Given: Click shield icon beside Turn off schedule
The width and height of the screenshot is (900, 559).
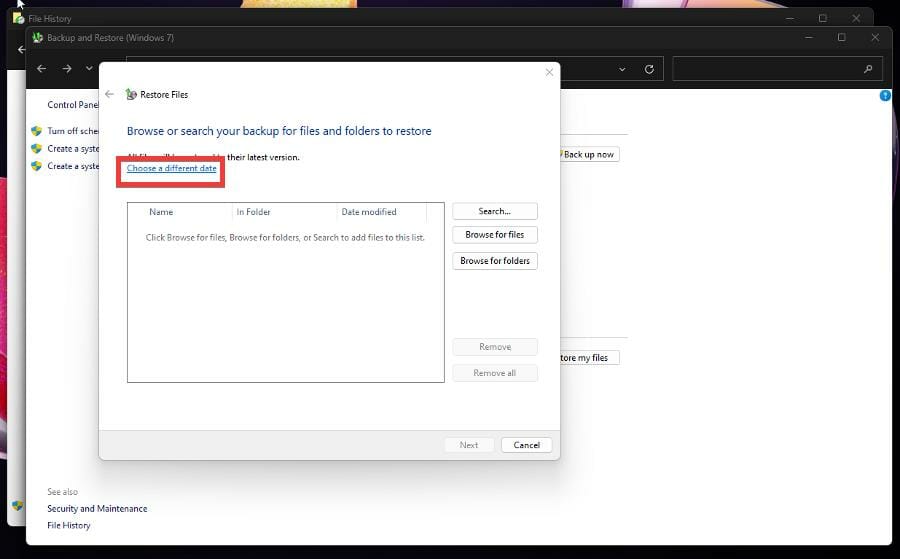Looking at the screenshot, I should pyautogui.click(x=37, y=131).
